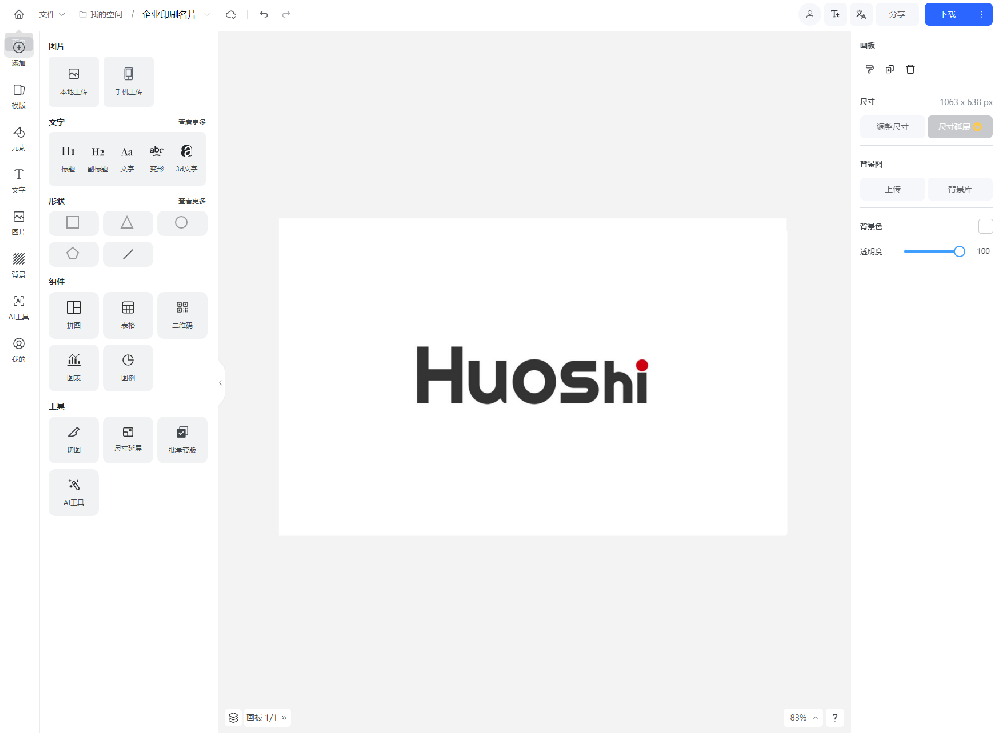Delete the canvas with trash icon

[x=910, y=69]
